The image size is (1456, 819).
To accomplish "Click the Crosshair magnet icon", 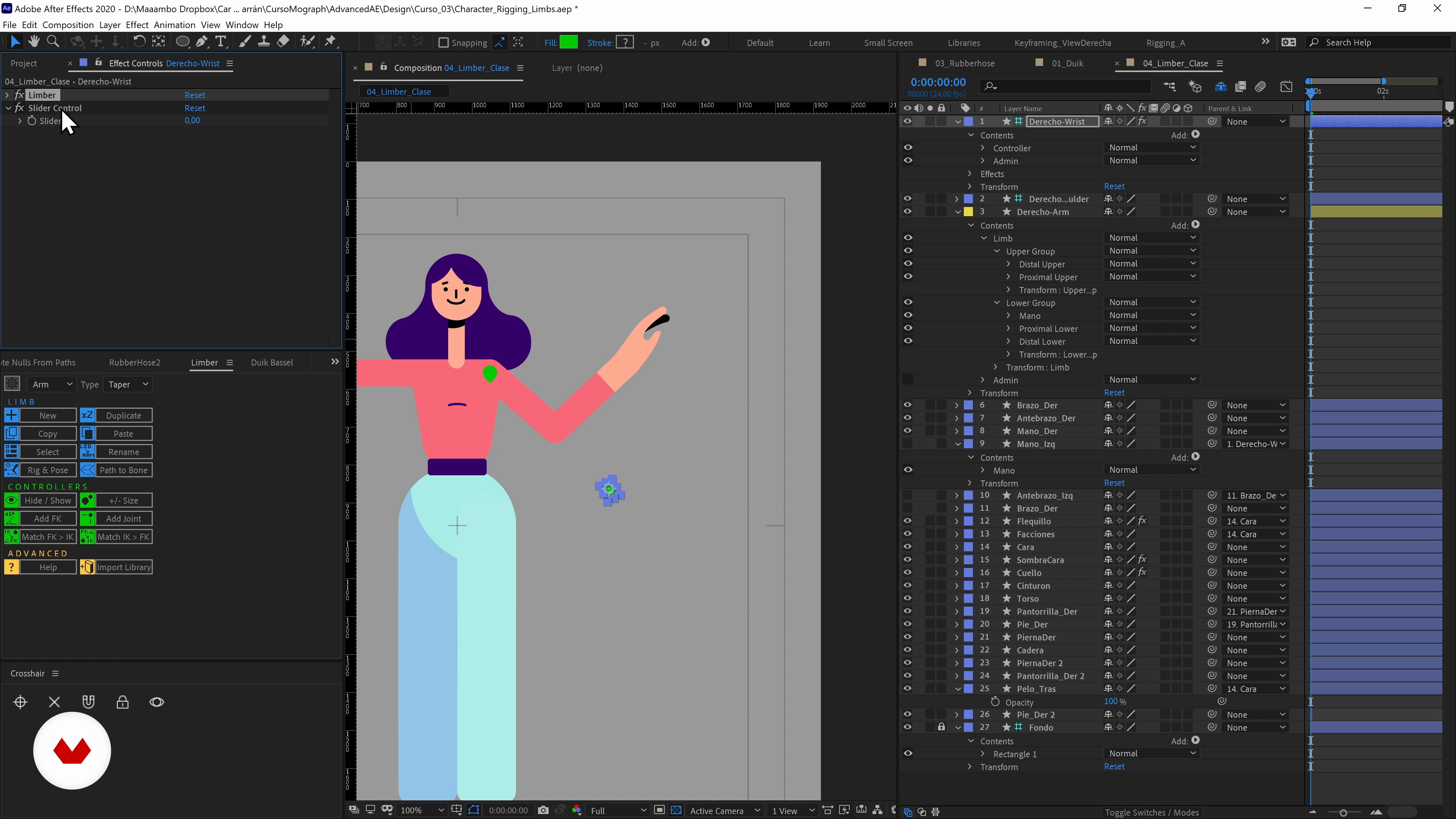I will coord(88,702).
